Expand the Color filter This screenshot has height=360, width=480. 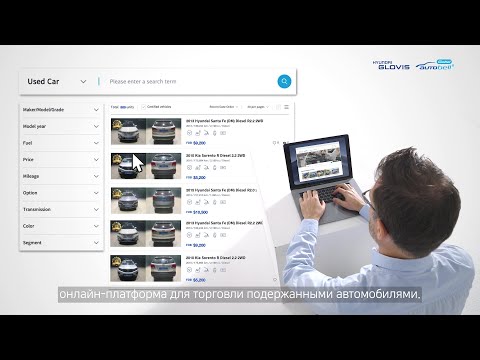[61, 226]
